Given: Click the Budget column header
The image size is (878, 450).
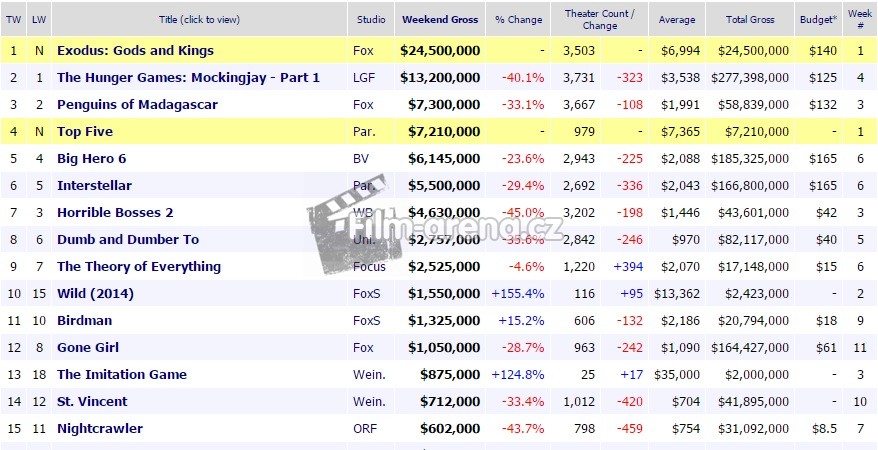Looking at the screenshot, I should [x=819, y=19].
